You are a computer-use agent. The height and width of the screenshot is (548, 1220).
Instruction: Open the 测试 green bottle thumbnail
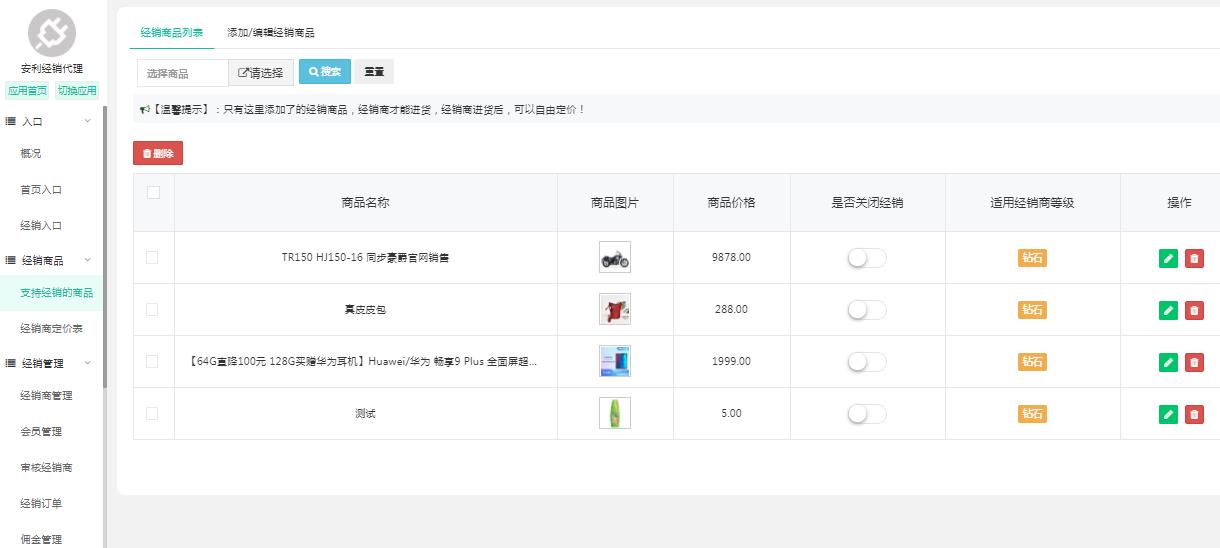click(615, 414)
